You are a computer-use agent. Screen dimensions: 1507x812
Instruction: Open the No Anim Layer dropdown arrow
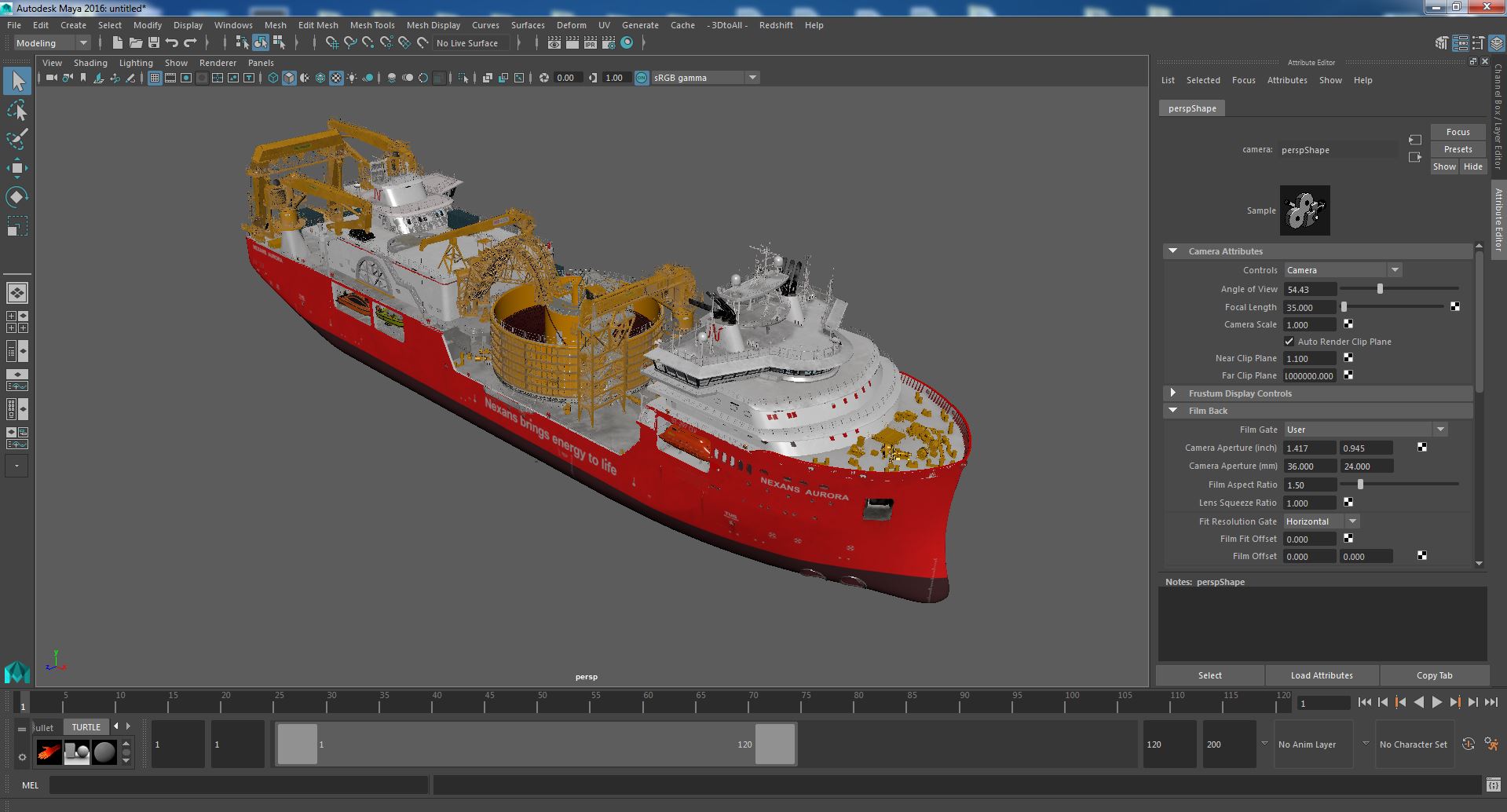[x=1264, y=744]
